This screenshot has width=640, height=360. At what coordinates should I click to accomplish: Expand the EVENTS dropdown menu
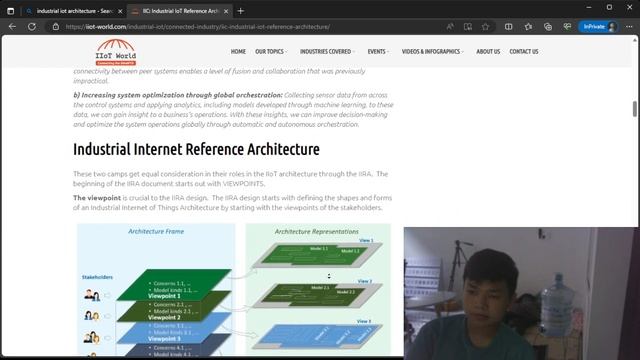(x=378, y=51)
